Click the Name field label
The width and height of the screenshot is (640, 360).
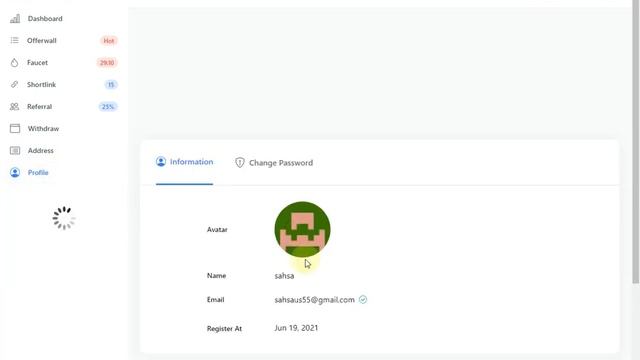click(x=216, y=276)
